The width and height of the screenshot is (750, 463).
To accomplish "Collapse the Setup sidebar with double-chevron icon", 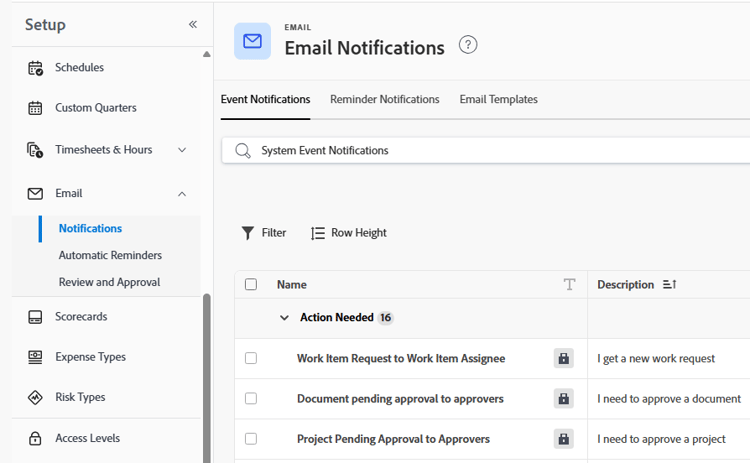I will pyautogui.click(x=193, y=24).
